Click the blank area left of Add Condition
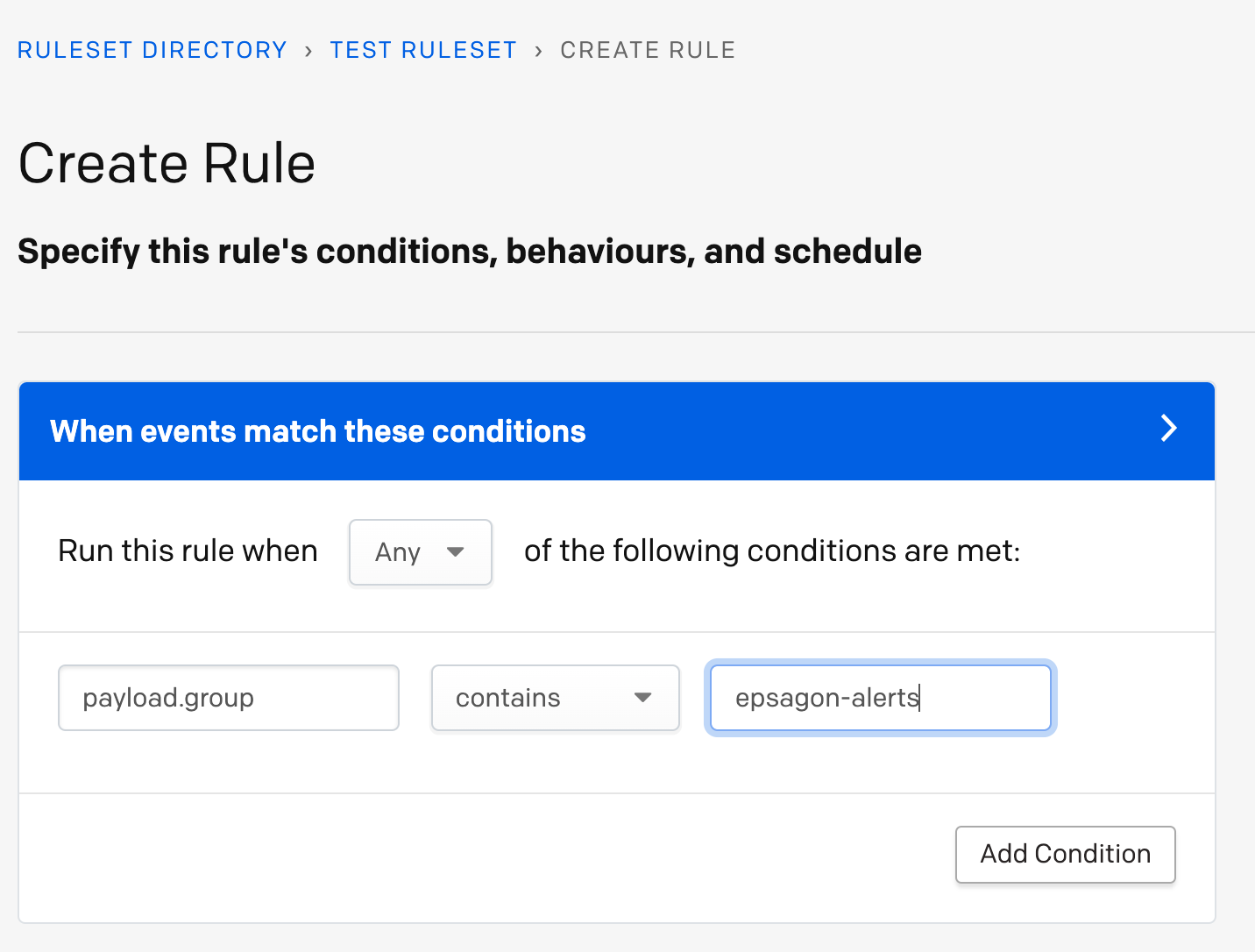Viewport: 1255px width, 952px height. (x=486, y=855)
